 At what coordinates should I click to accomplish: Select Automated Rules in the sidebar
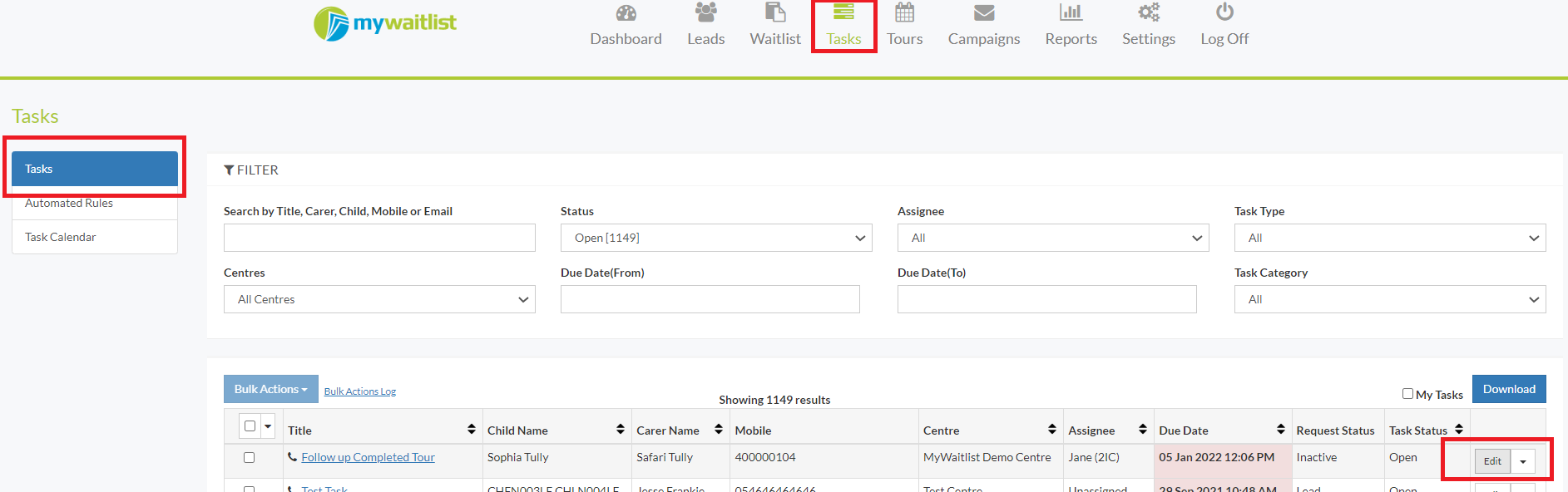click(x=95, y=203)
